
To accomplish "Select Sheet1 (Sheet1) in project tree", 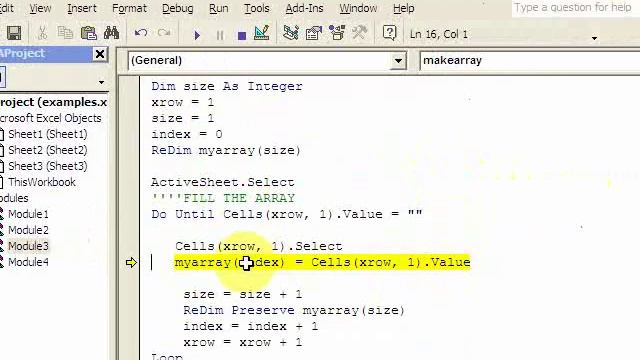I will (48, 134).
